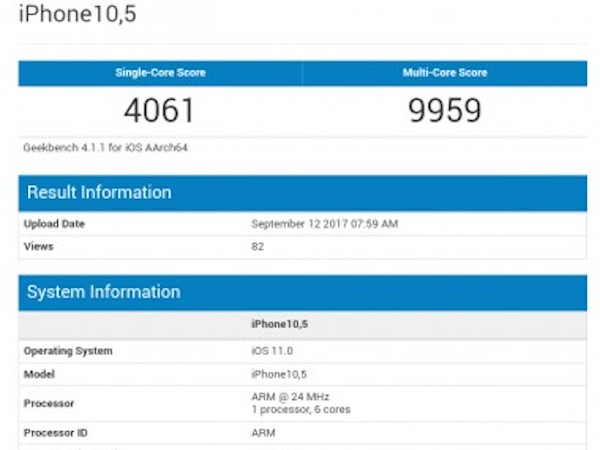The width and height of the screenshot is (600, 450).
Task: Click the September 12 2017 07:59 AM date
Action: 324,224
